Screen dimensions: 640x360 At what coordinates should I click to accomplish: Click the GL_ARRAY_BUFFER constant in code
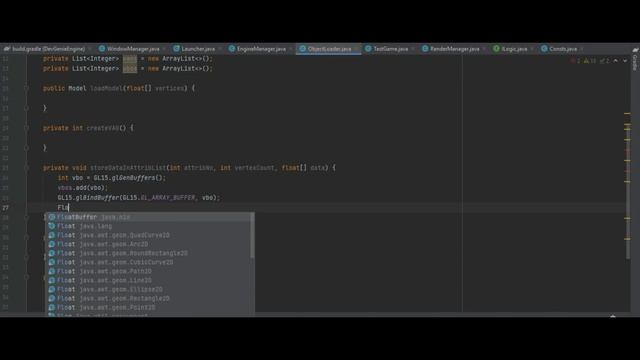[168, 198]
